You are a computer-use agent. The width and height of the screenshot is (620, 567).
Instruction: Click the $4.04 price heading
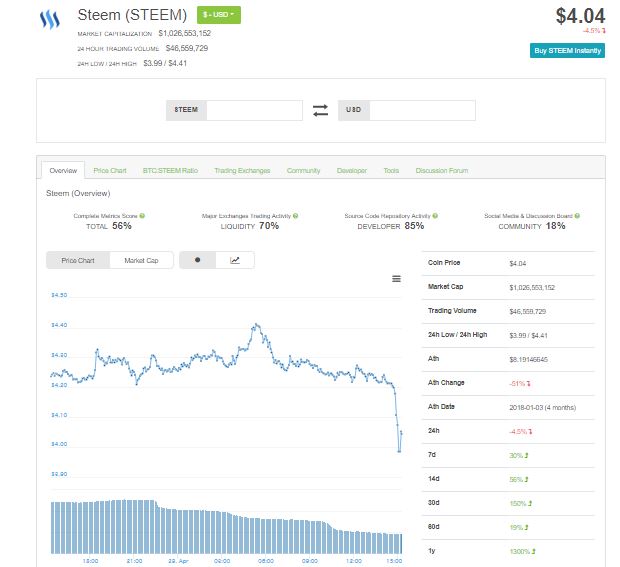(x=580, y=16)
